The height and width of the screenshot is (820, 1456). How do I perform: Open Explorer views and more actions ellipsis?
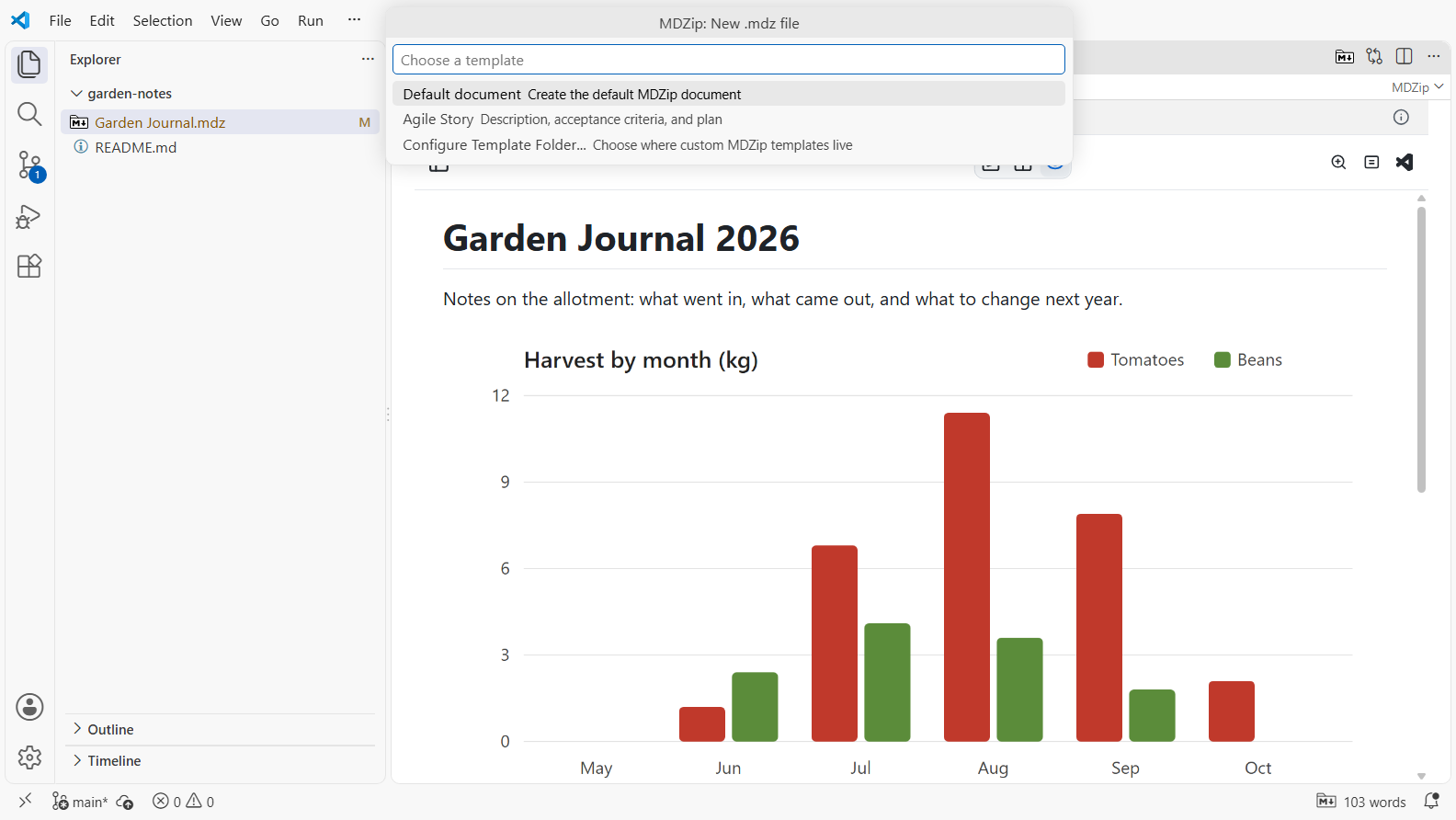click(368, 59)
